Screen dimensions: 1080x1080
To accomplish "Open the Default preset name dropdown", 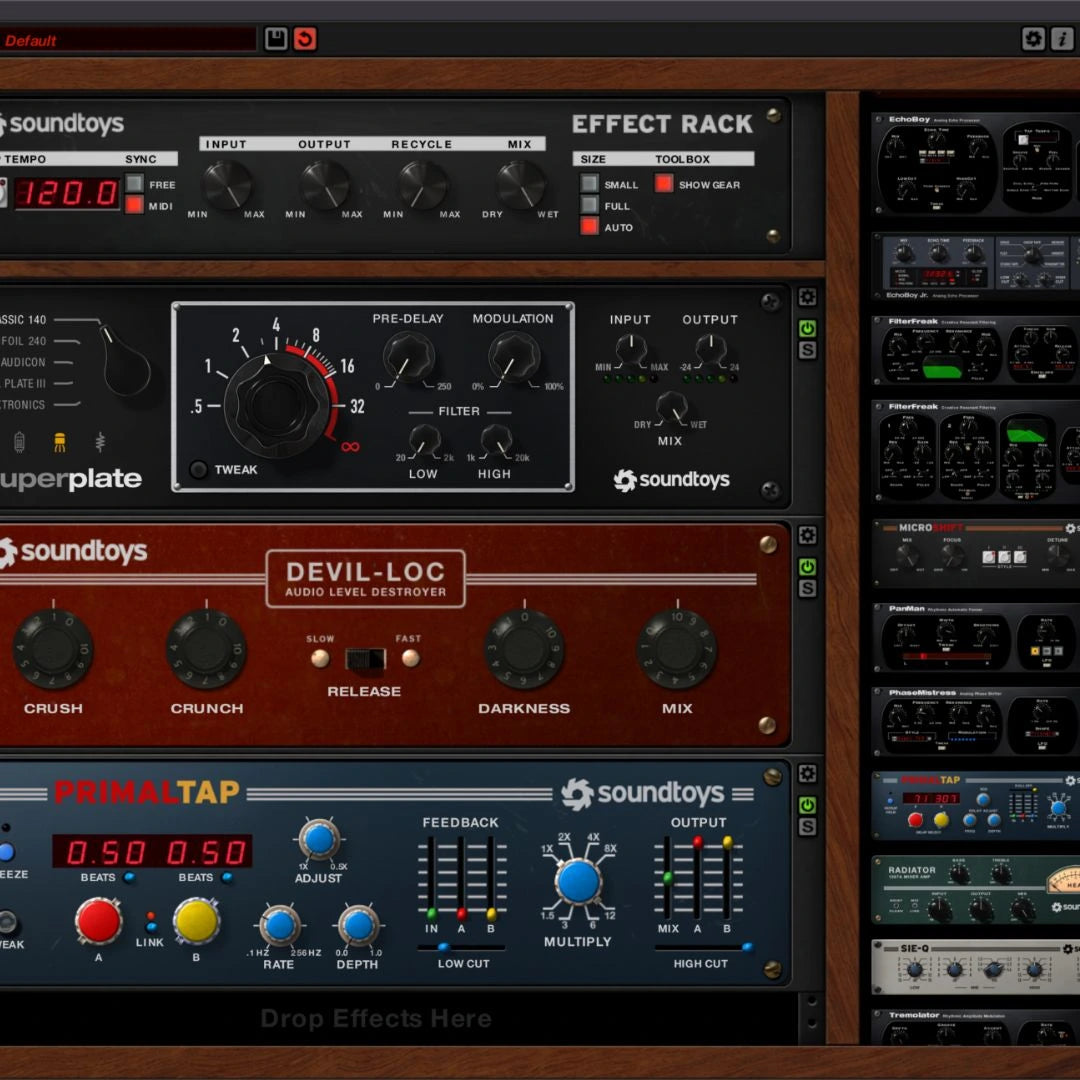I will 128,40.
